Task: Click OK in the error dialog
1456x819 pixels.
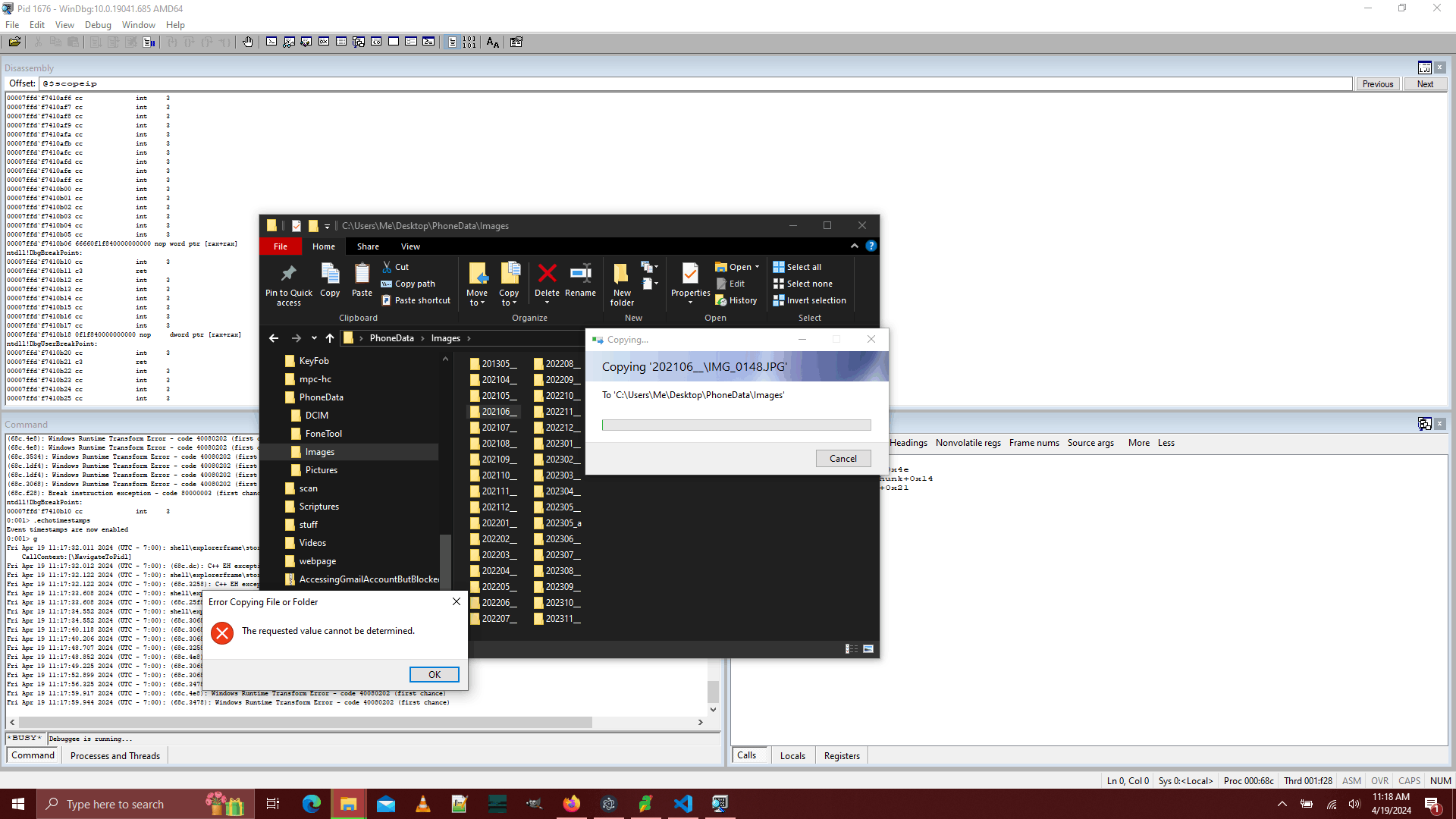Action: [x=434, y=674]
